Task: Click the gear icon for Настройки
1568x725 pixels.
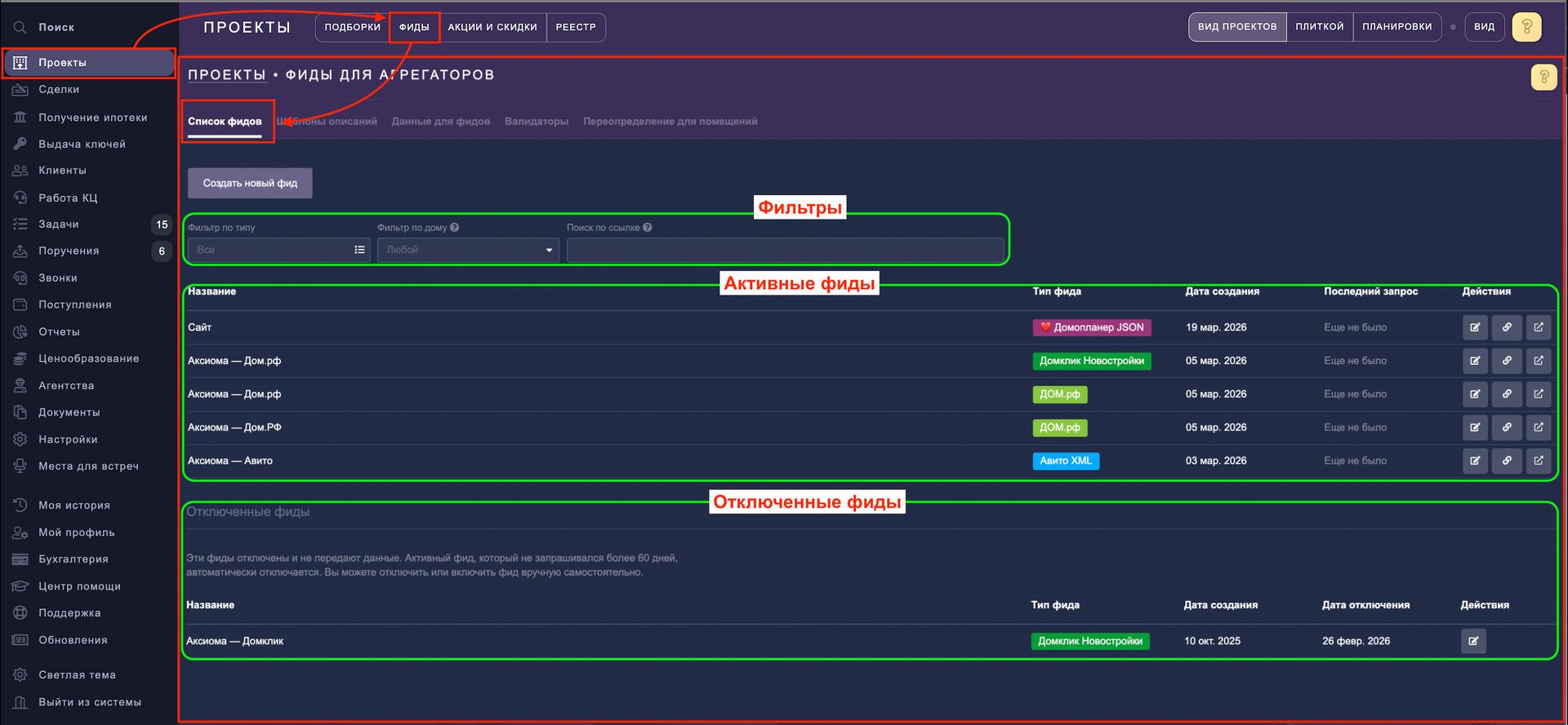Action: [x=20, y=439]
